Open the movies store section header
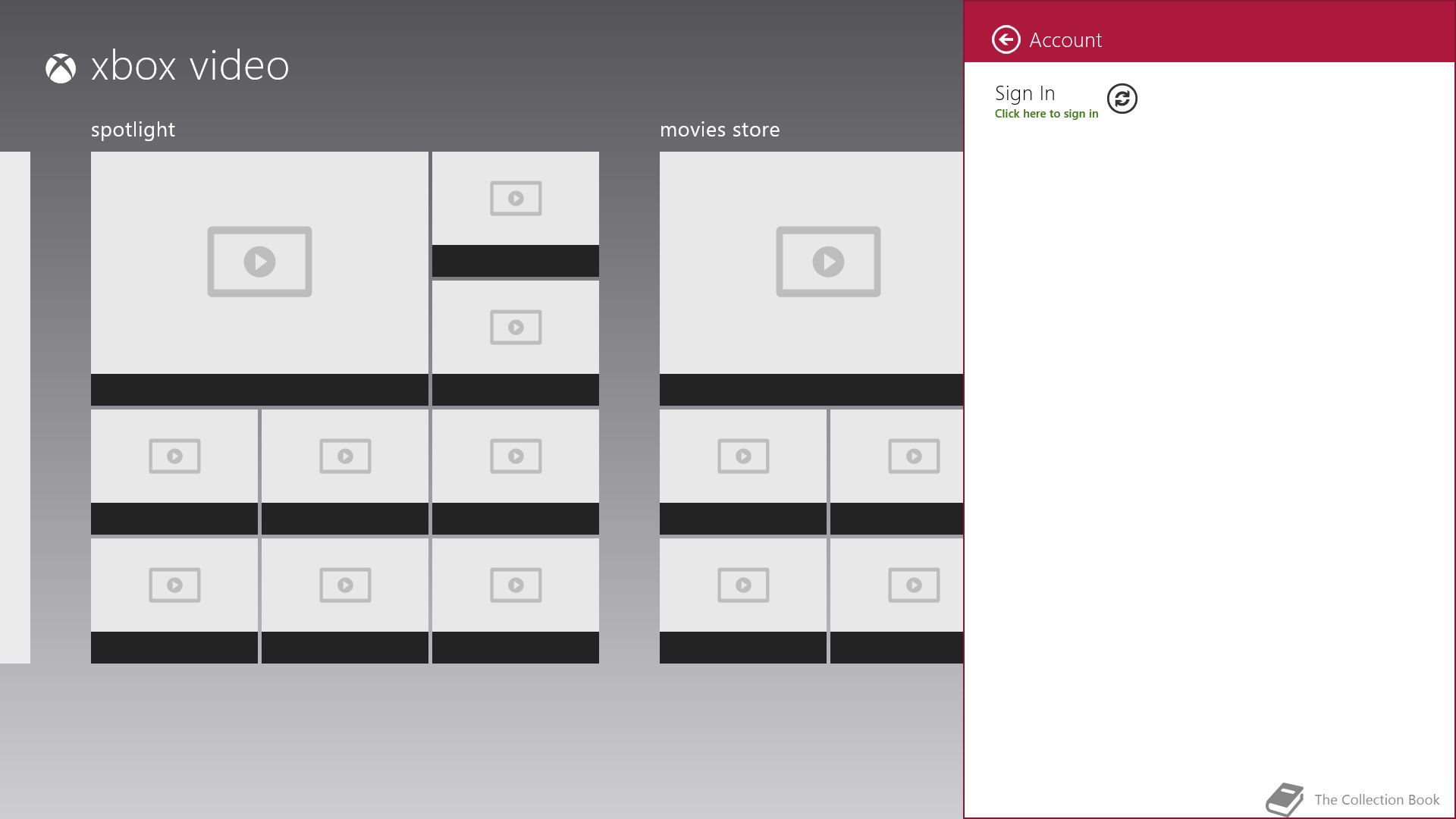This screenshot has height=819, width=1456. tap(719, 130)
